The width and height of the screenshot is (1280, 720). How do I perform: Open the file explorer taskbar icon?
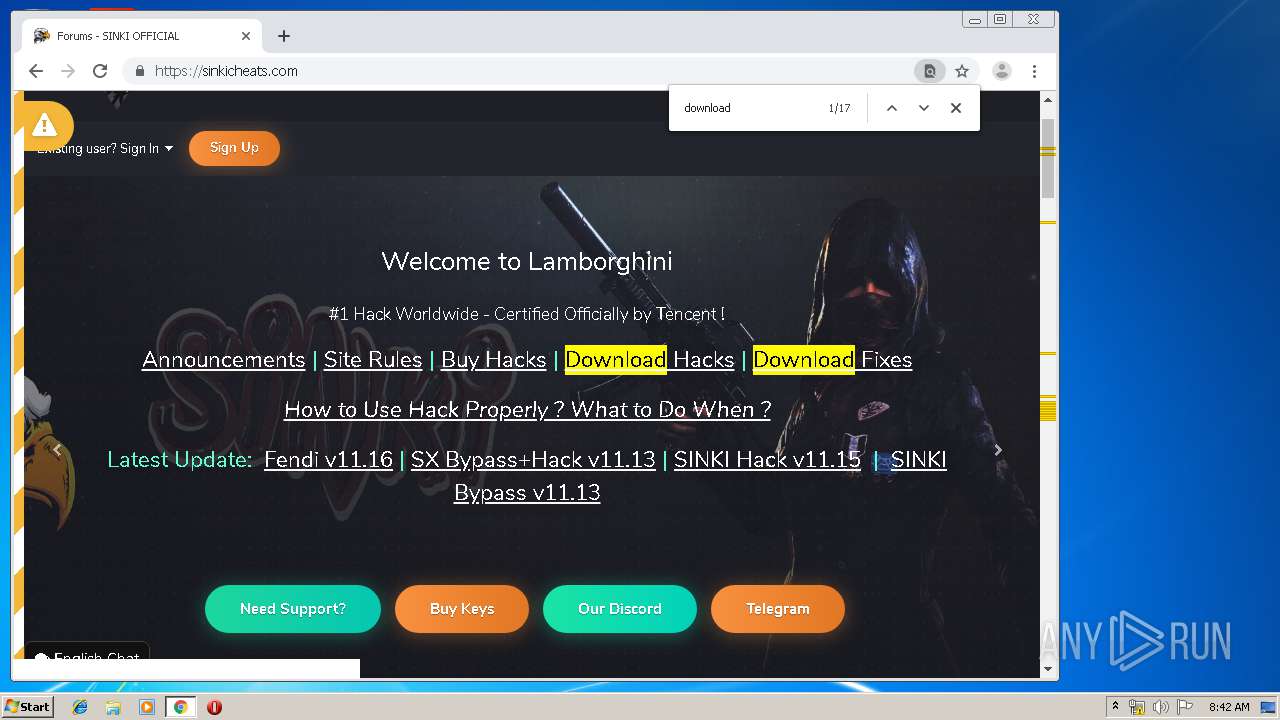coord(113,707)
